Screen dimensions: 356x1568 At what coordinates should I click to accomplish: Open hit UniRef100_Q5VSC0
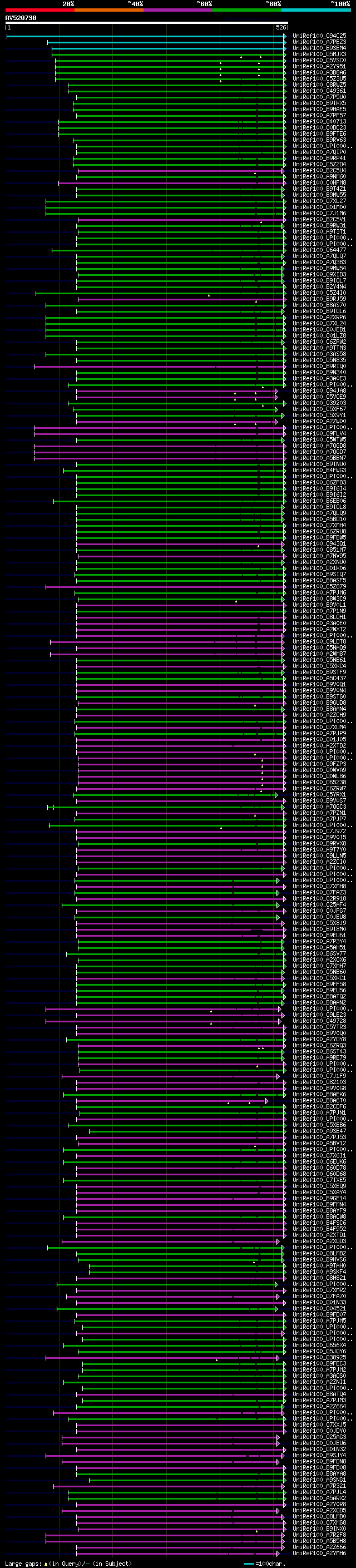pos(319,61)
